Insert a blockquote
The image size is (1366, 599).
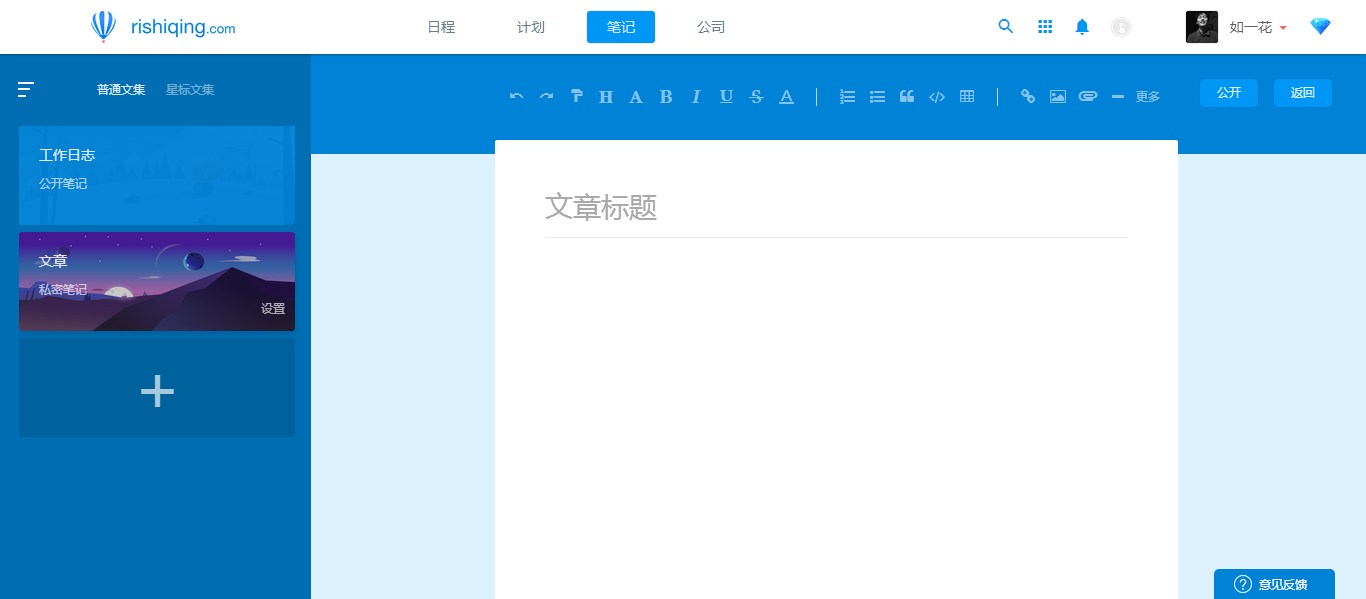[907, 95]
